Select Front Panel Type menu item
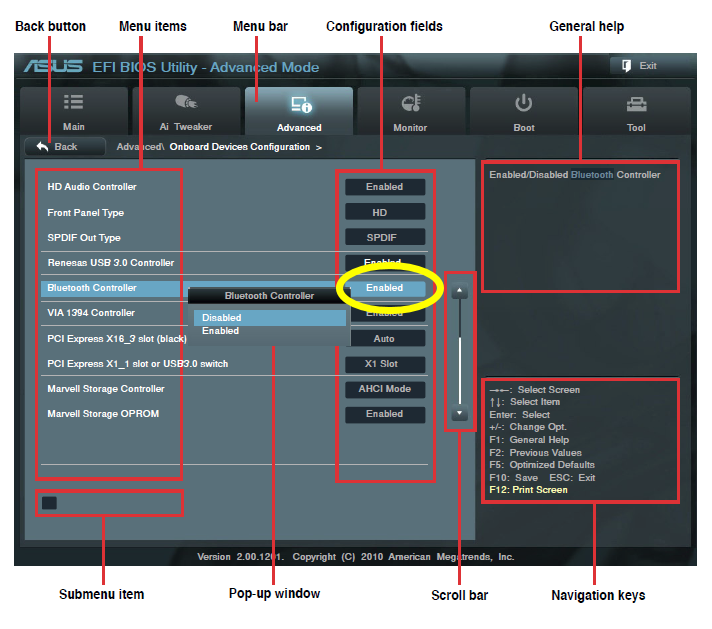Viewport: 712px width, 629px height. (x=85, y=213)
